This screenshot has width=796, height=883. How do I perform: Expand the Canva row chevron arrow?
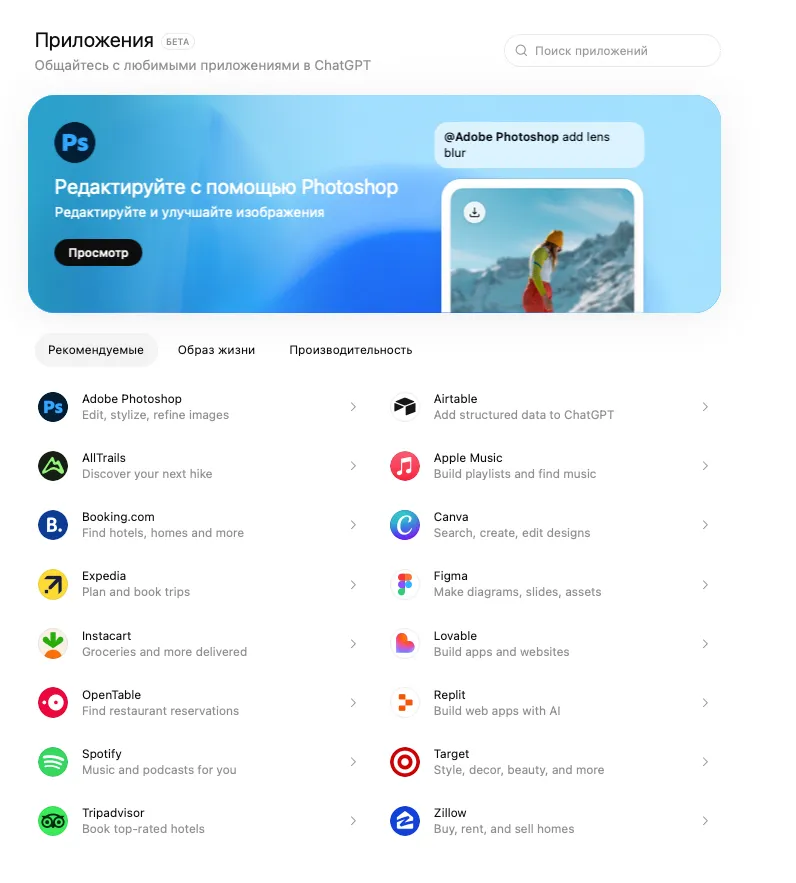click(x=705, y=525)
